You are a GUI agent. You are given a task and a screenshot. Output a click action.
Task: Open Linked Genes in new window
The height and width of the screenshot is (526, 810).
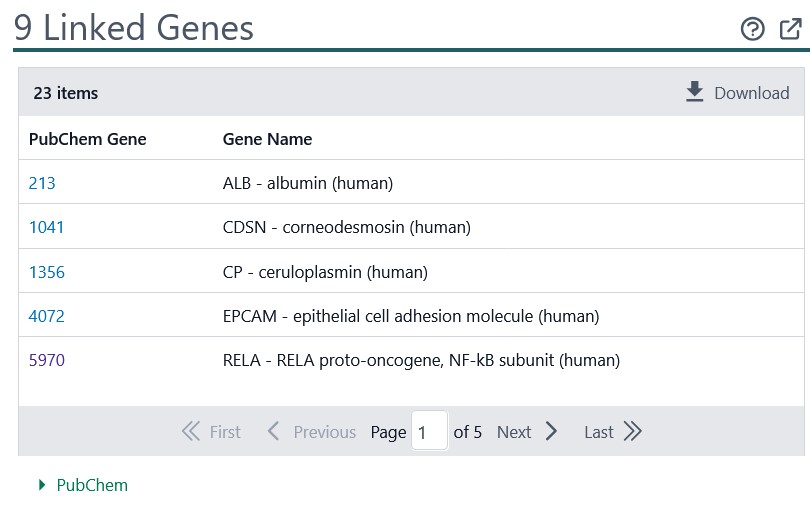[790, 29]
